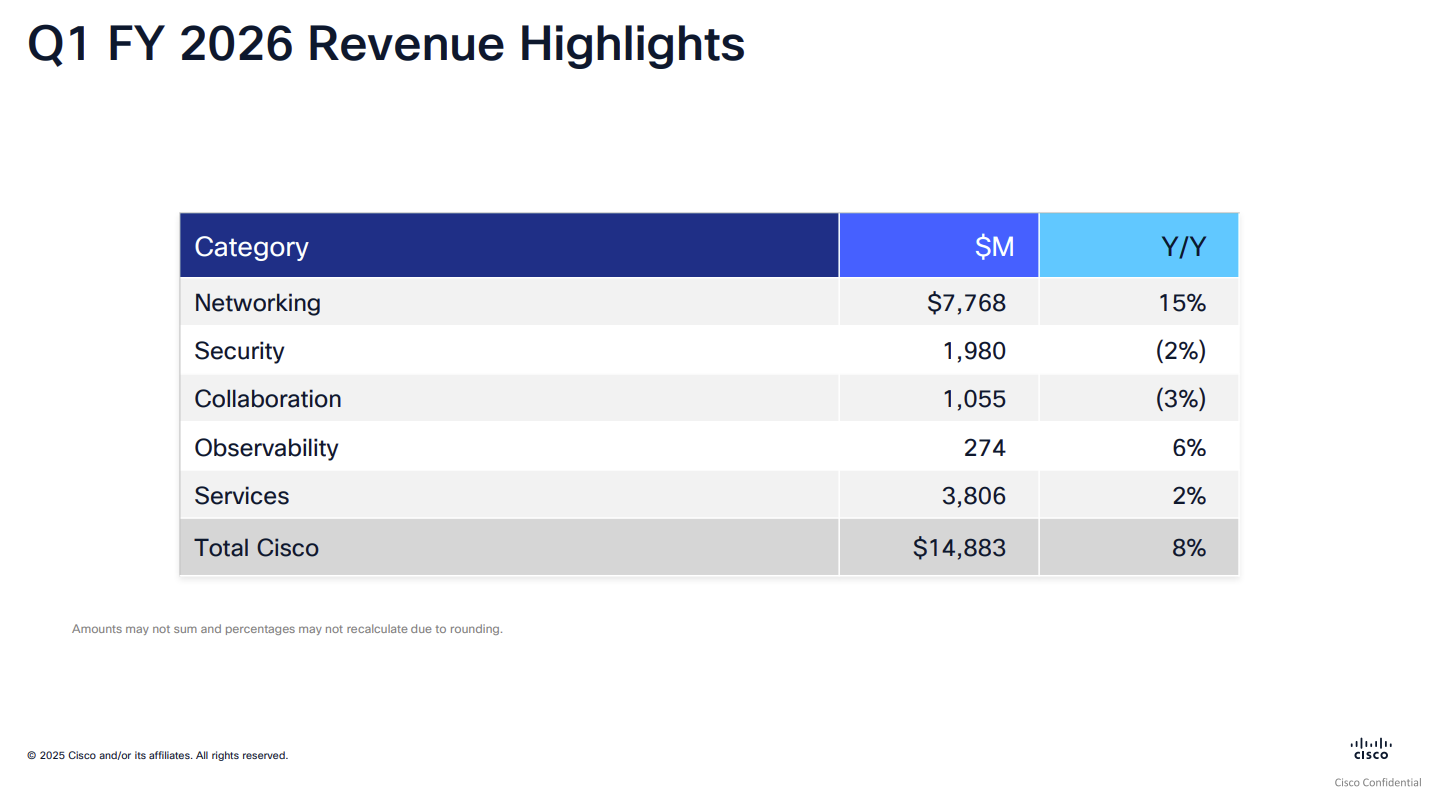
Task: Select the Networking row label
Action: point(257,303)
